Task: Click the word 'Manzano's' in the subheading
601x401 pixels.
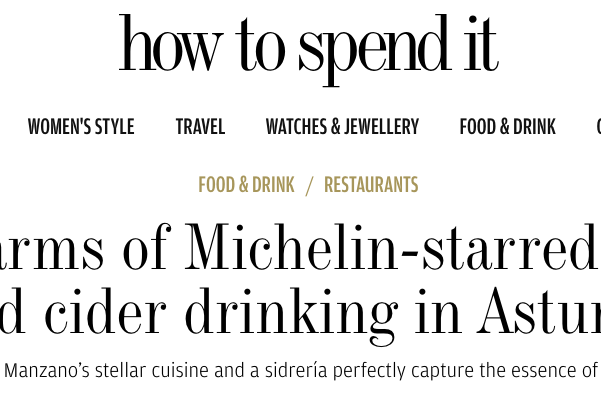Action: [x=47, y=371]
